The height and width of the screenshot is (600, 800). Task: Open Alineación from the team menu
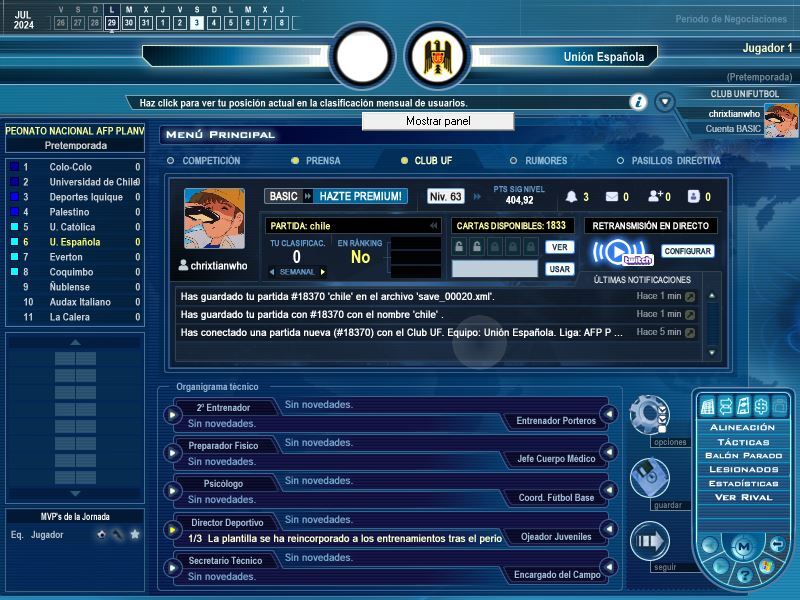coord(742,427)
